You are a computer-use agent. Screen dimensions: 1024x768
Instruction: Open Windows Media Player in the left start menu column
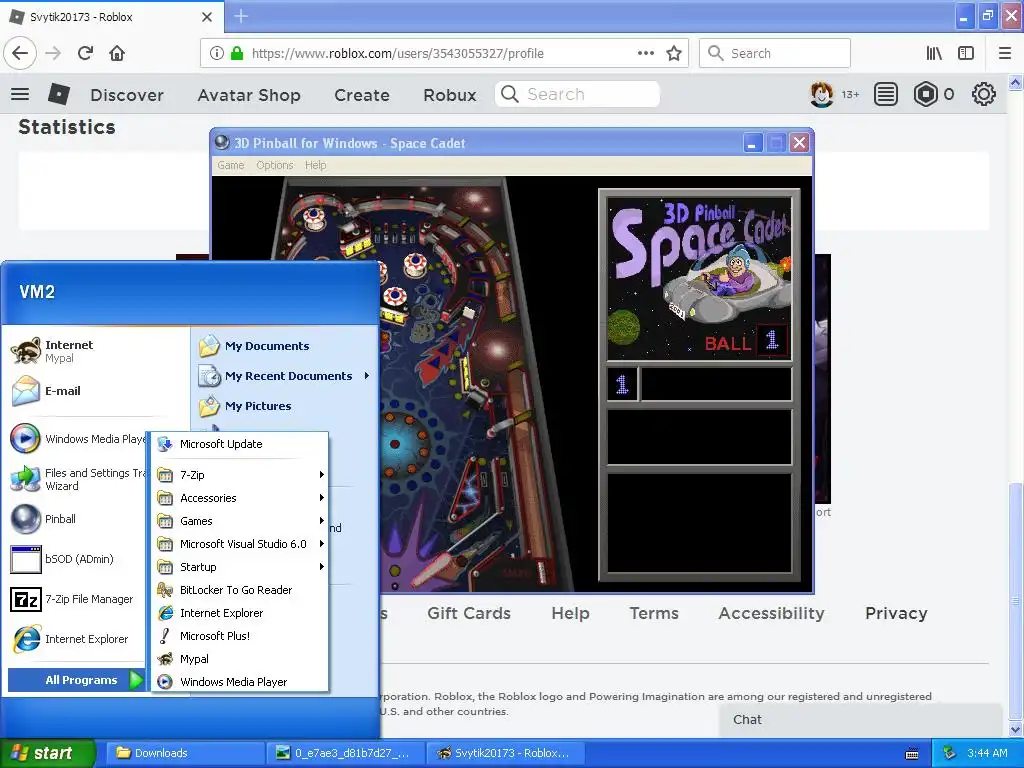(77, 439)
